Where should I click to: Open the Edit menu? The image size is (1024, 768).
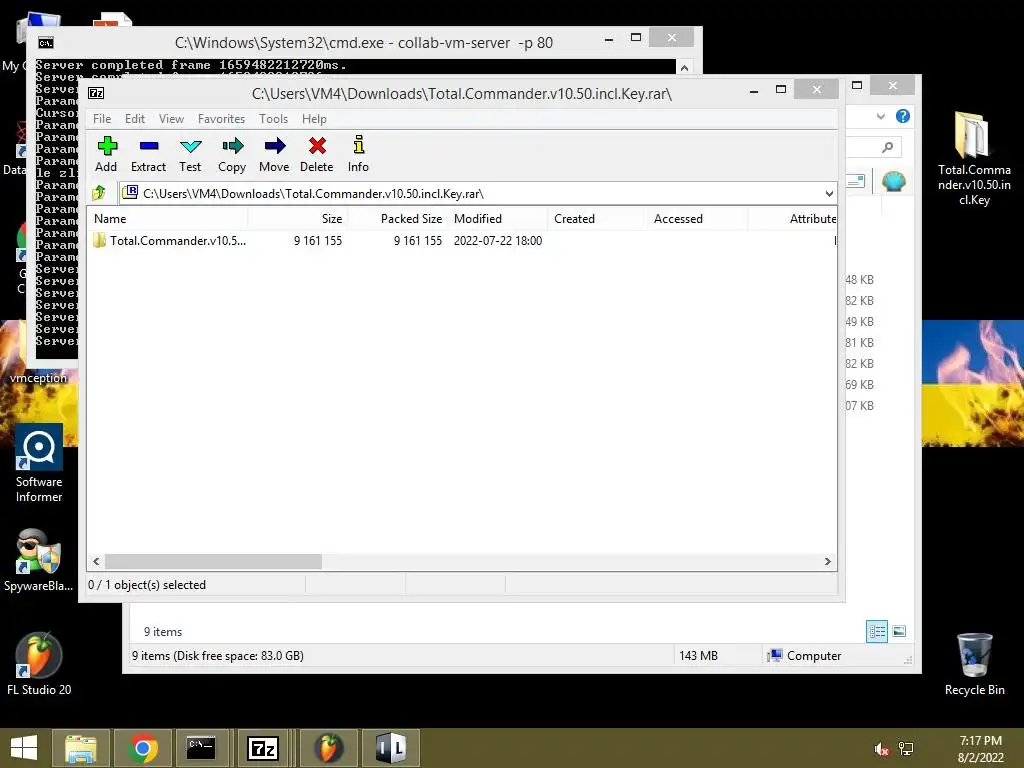point(135,119)
